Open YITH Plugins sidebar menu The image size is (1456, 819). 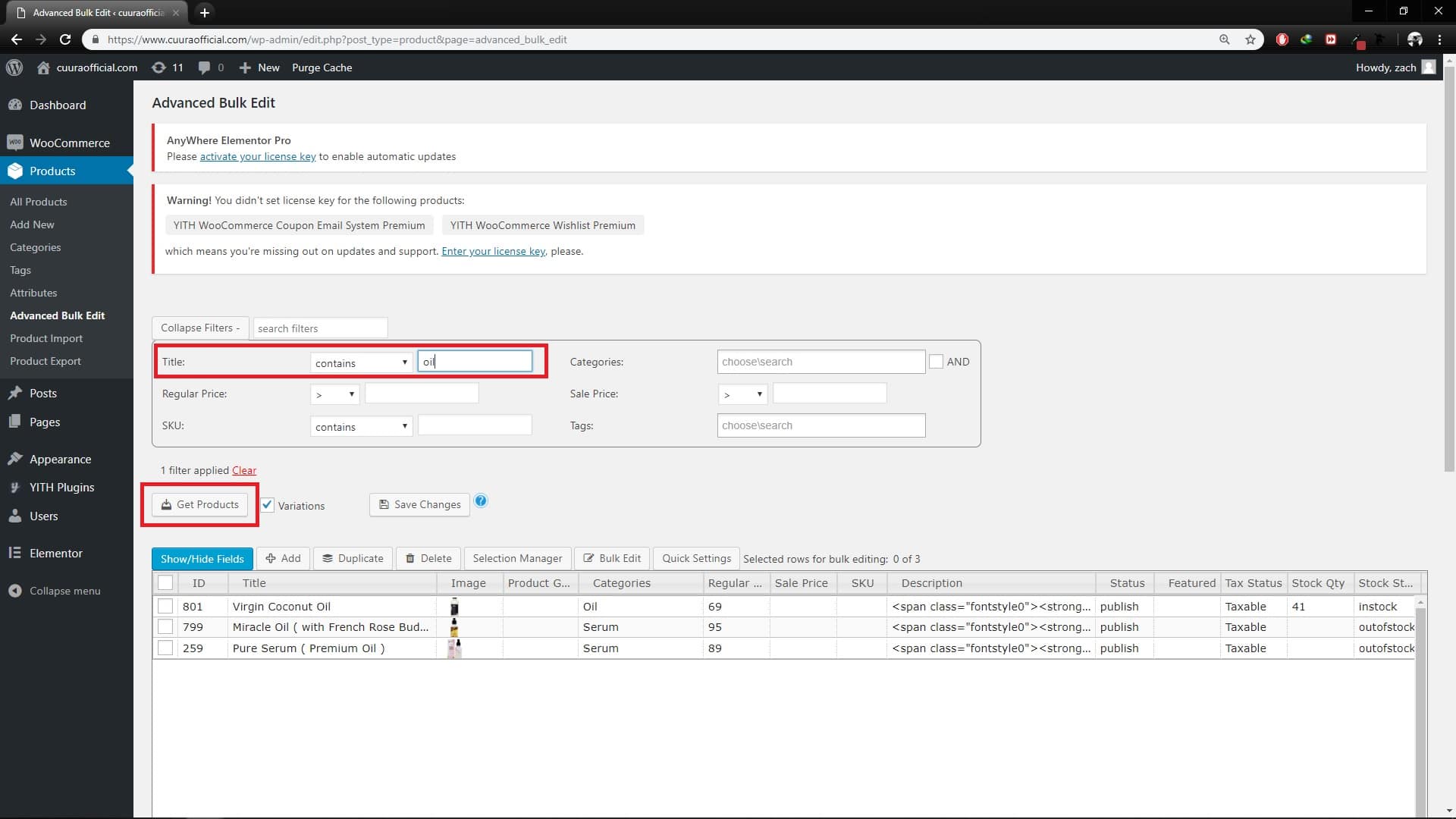coord(67,487)
